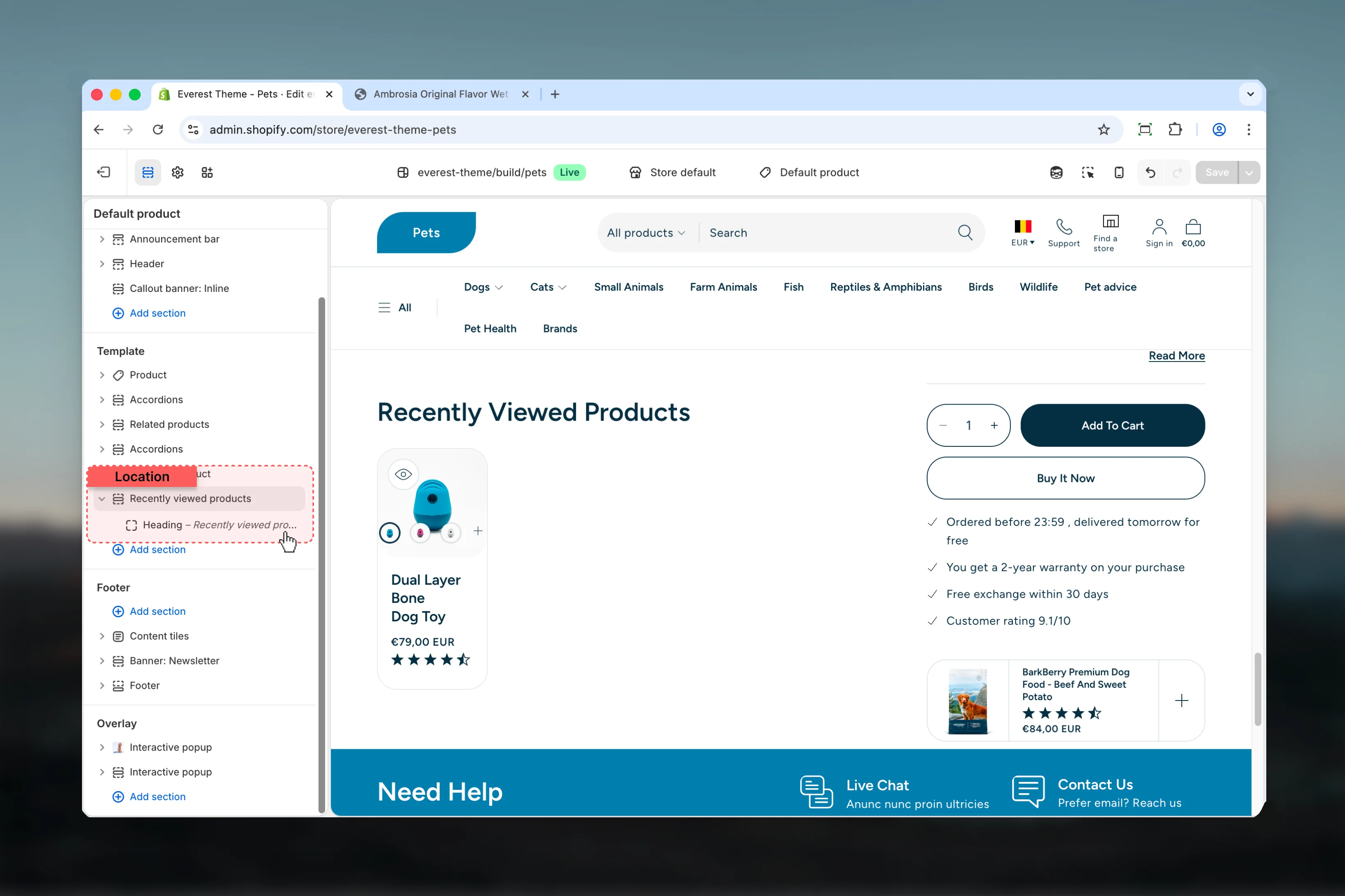Image resolution: width=1345 pixels, height=896 pixels.
Task: Bookmark this page with the star
Action: coord(1104,130)
